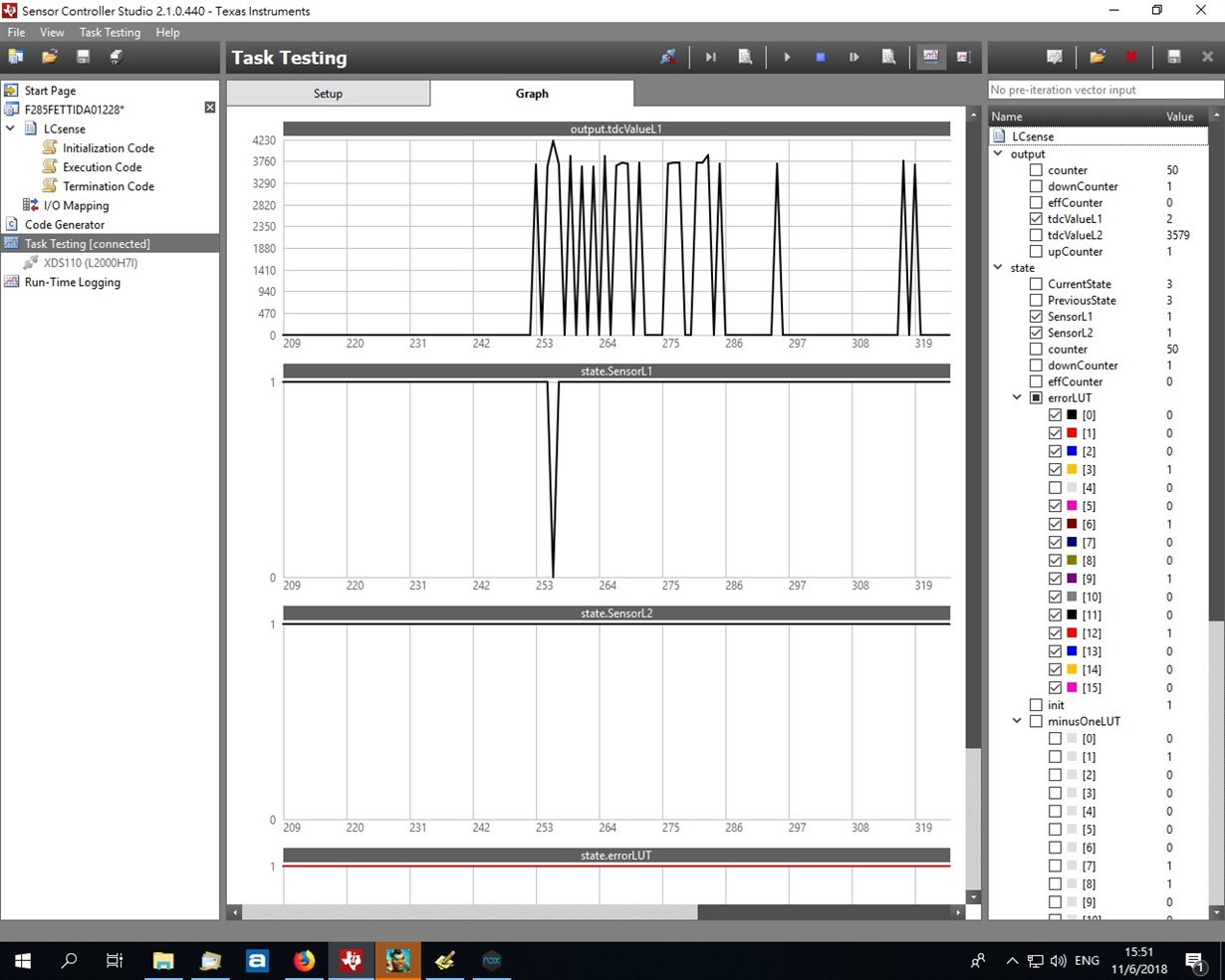Select the Execution Code item
1225x980 pixels.
coord(103,166)
